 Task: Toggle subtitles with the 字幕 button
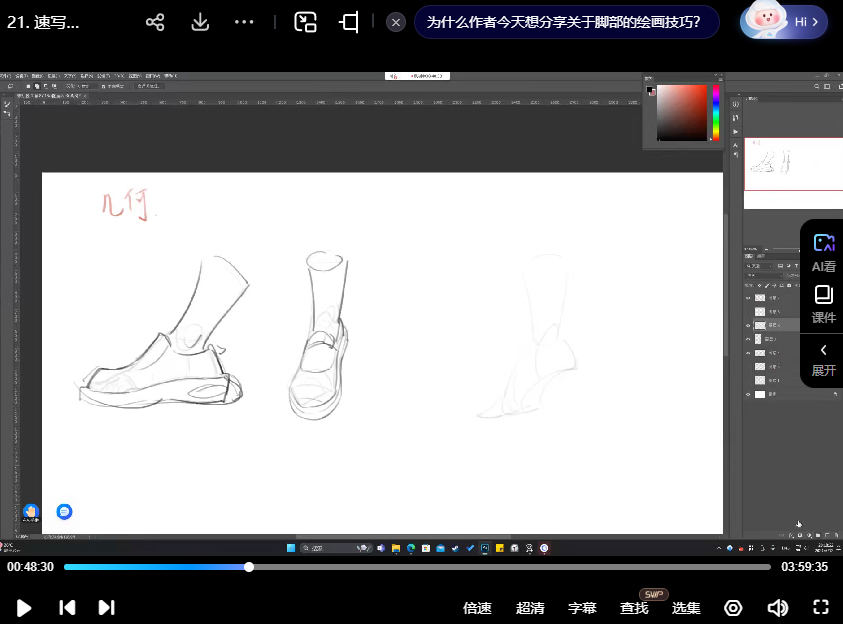tap(582, 607)
